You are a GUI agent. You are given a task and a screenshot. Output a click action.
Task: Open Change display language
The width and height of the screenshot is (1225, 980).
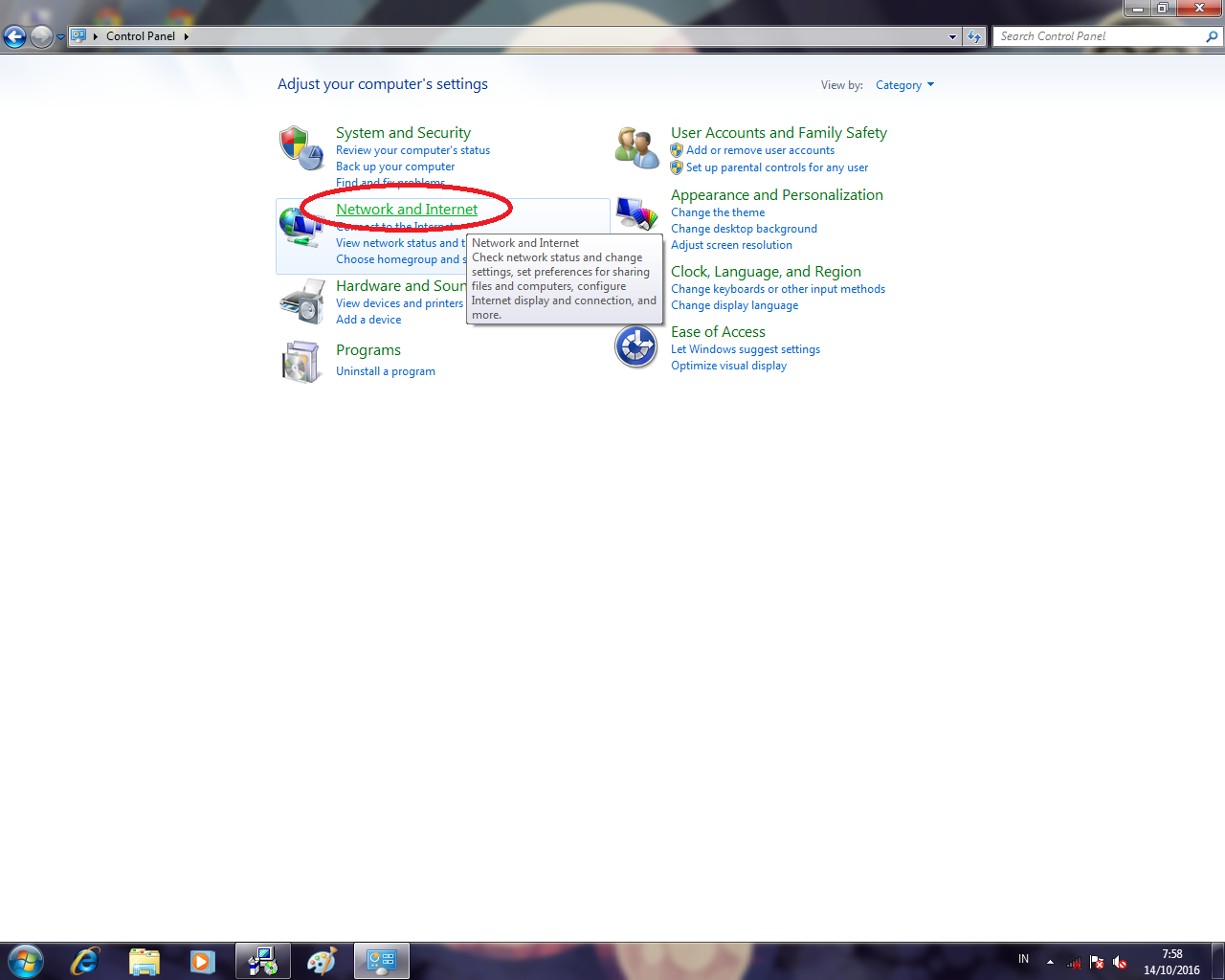coord(734,305)
